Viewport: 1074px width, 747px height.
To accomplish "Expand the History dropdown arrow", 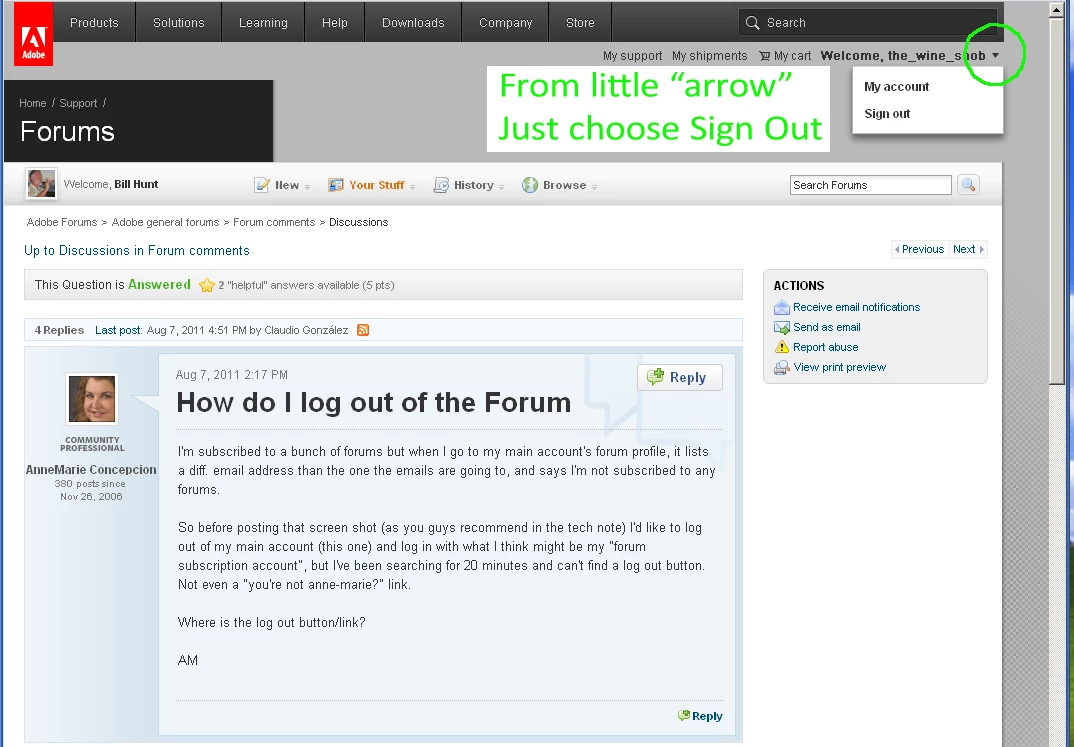I will coord(501,187).
